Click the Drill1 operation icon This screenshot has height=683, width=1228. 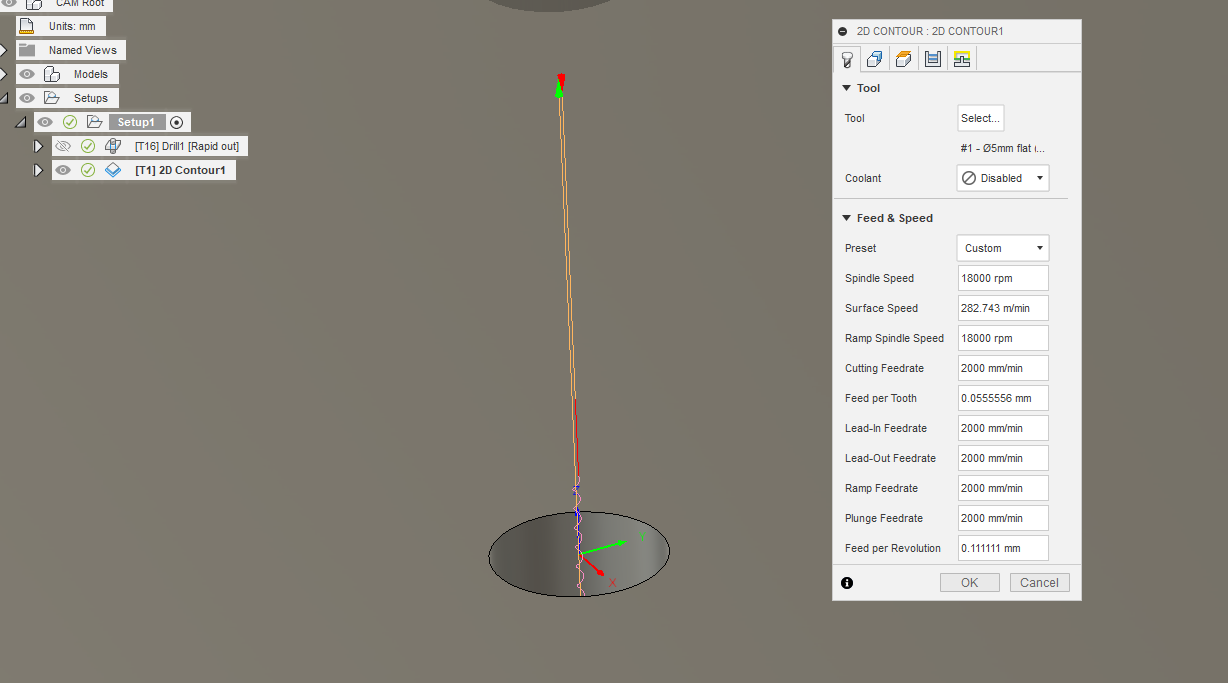pos(113,146)
